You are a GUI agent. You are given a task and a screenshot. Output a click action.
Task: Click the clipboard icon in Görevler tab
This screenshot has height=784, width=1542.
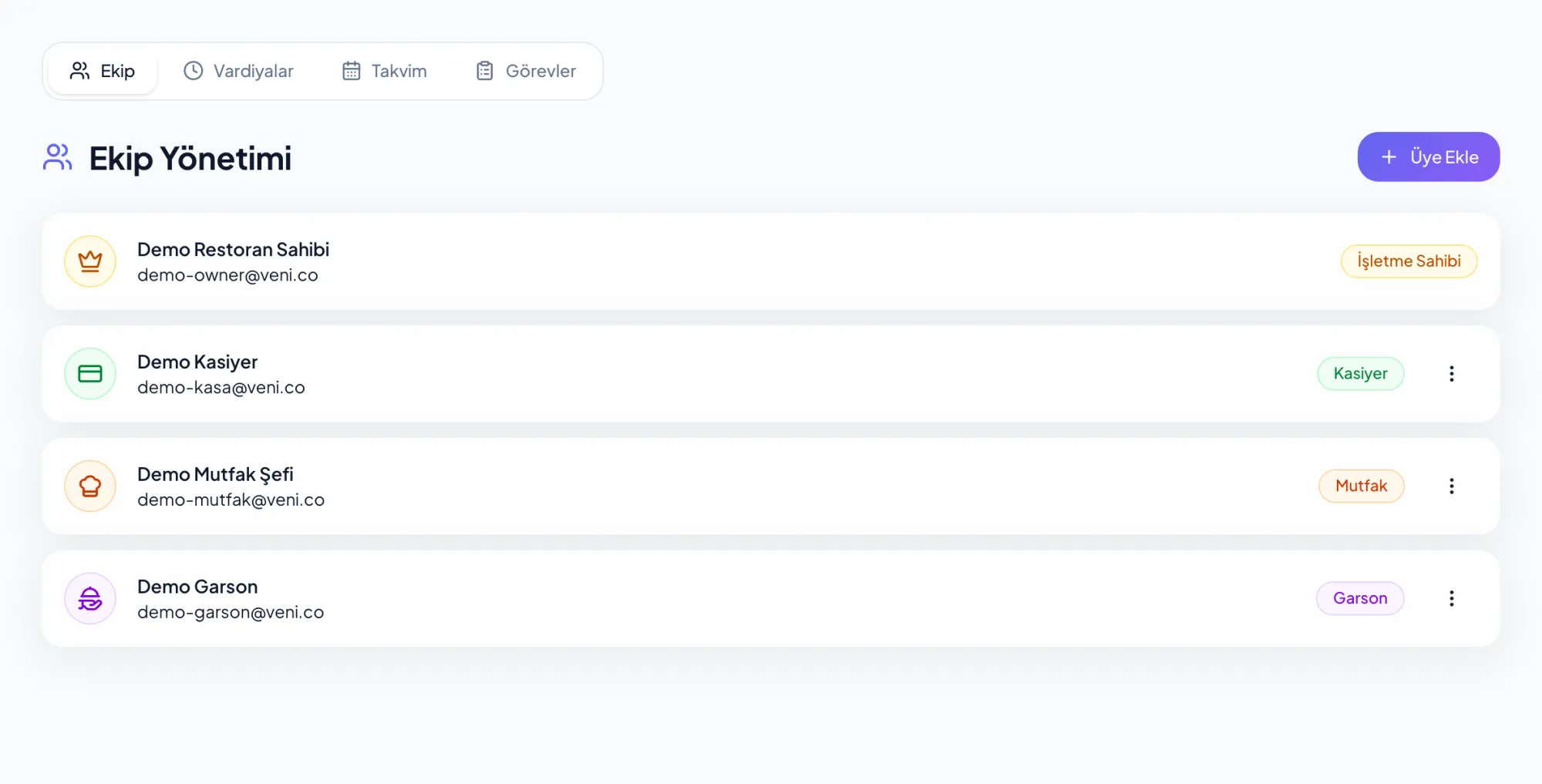click(x=485, y=71)
